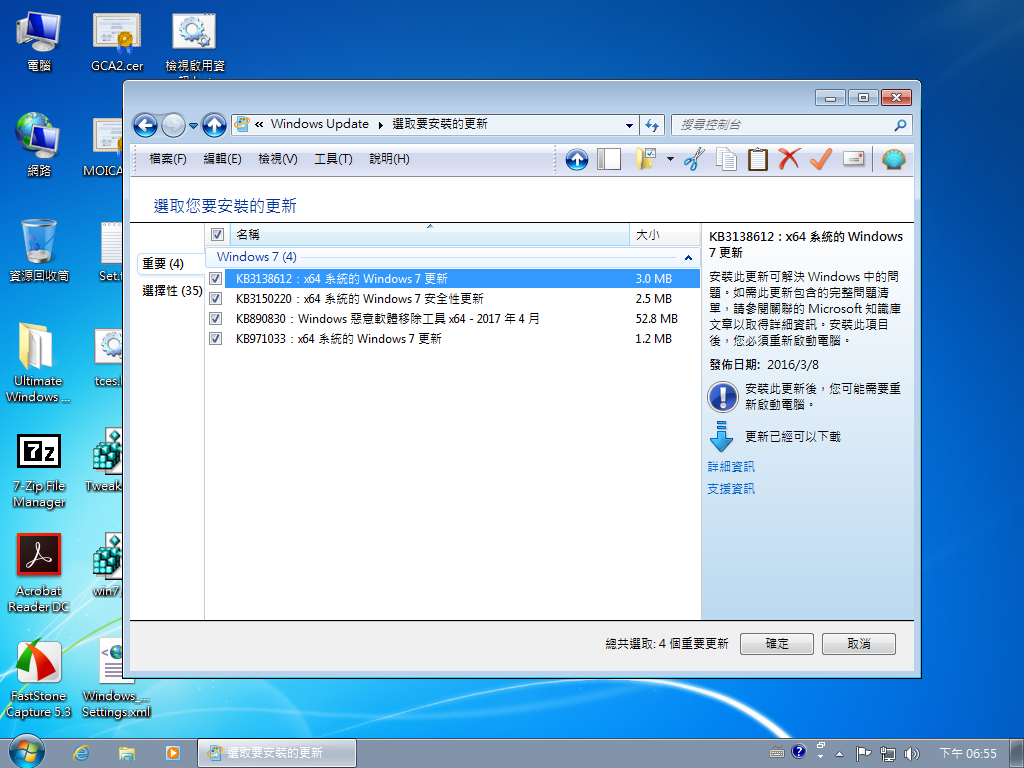This screenshot has width=1024, height=768.
Task: Open the Windows Start orb
Action: coord(27,752)
